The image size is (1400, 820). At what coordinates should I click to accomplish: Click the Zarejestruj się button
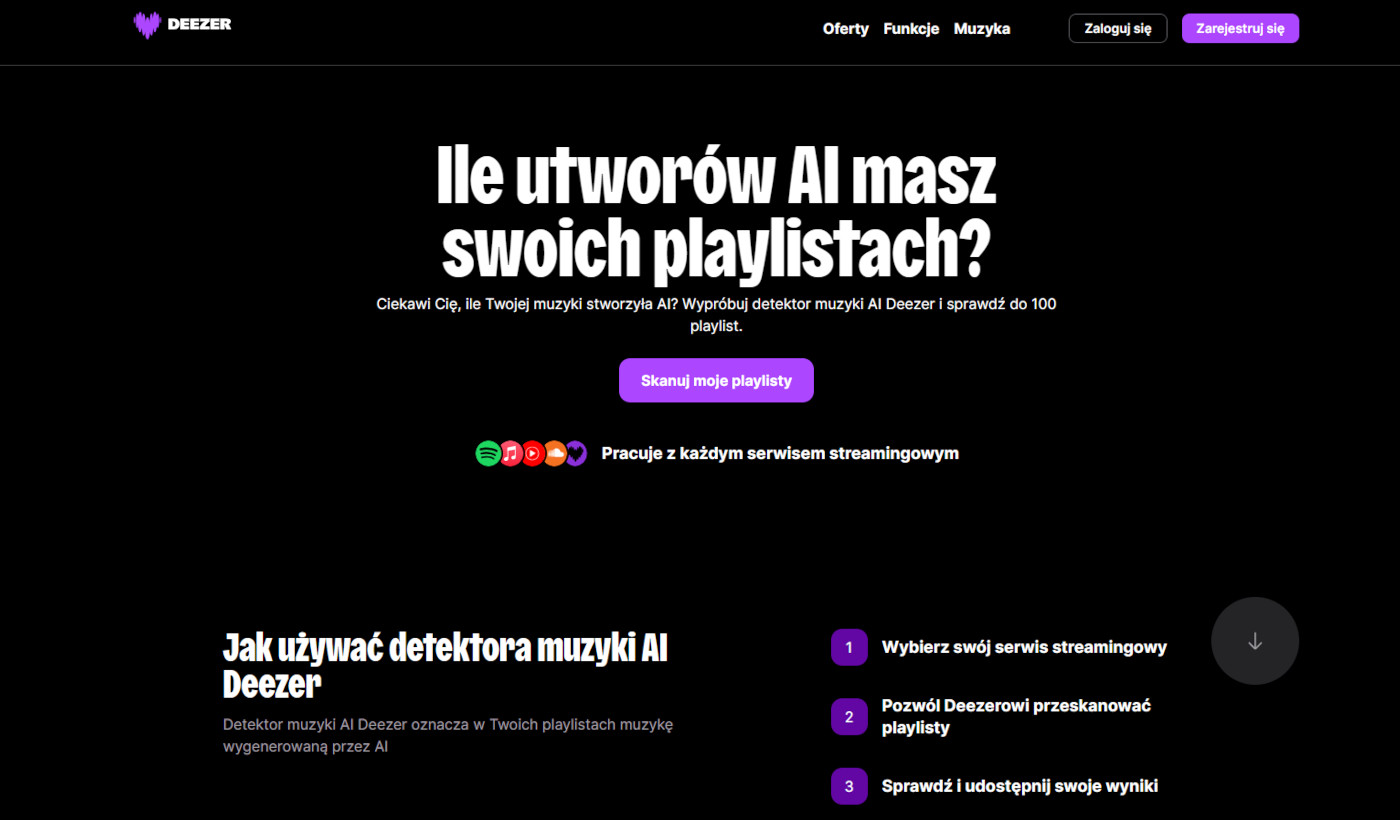1240,28
